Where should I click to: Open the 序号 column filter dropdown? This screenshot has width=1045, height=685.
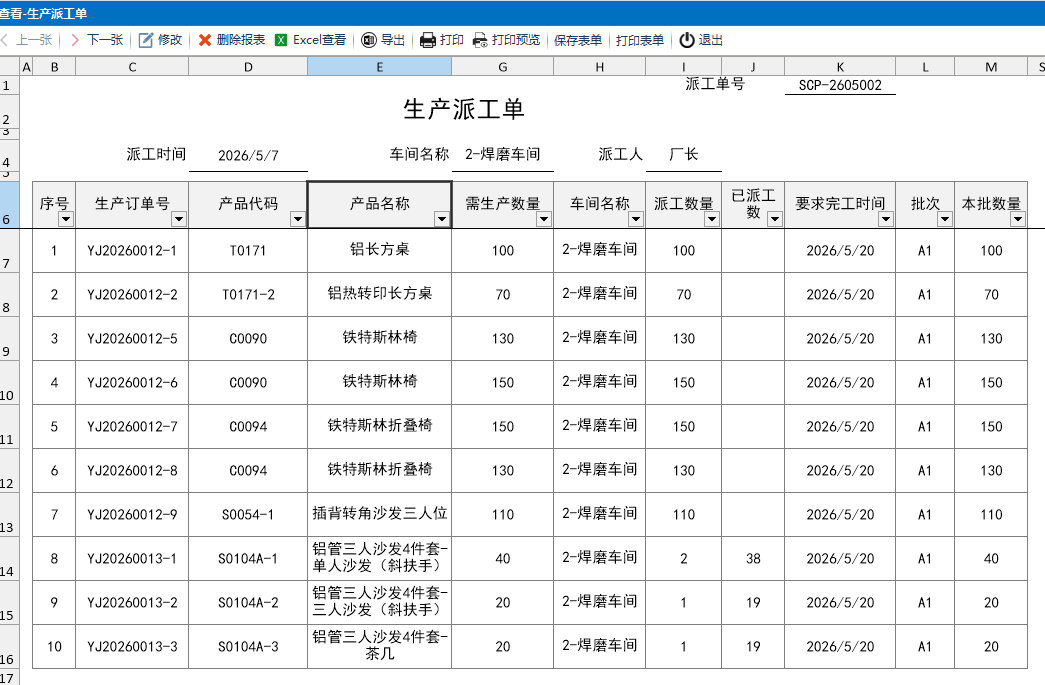65,219
